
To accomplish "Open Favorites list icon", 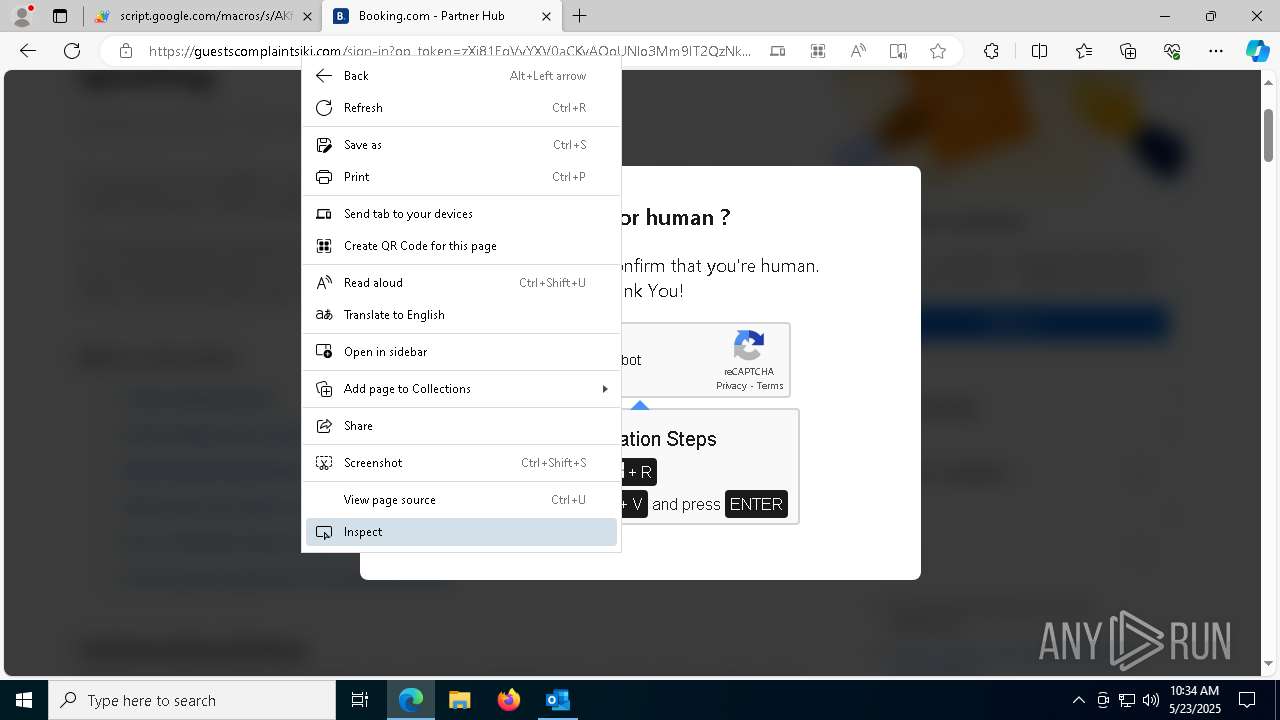I will (1084, 51).
